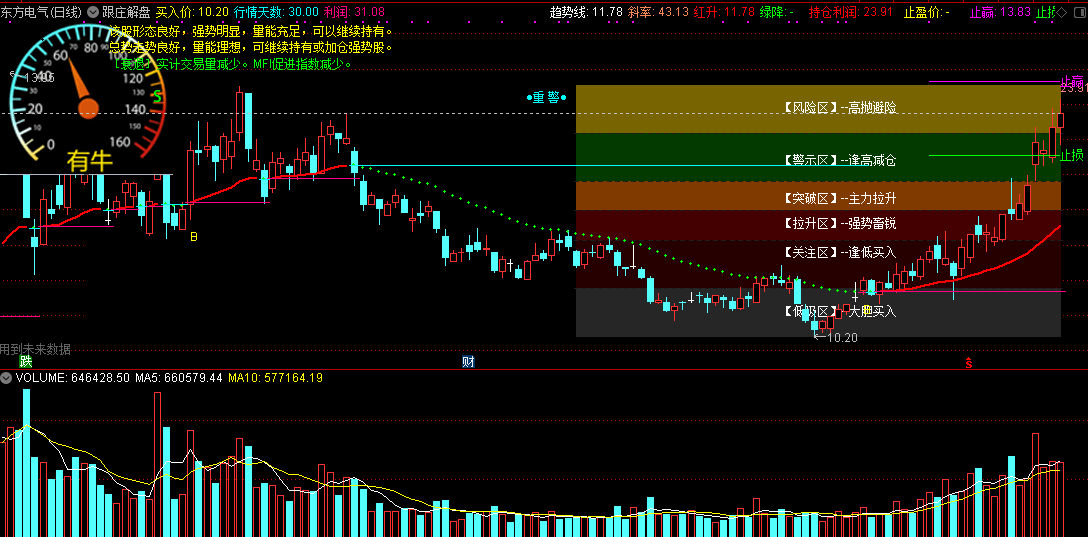Click the diamond icon at top right

coord(1062,12)
